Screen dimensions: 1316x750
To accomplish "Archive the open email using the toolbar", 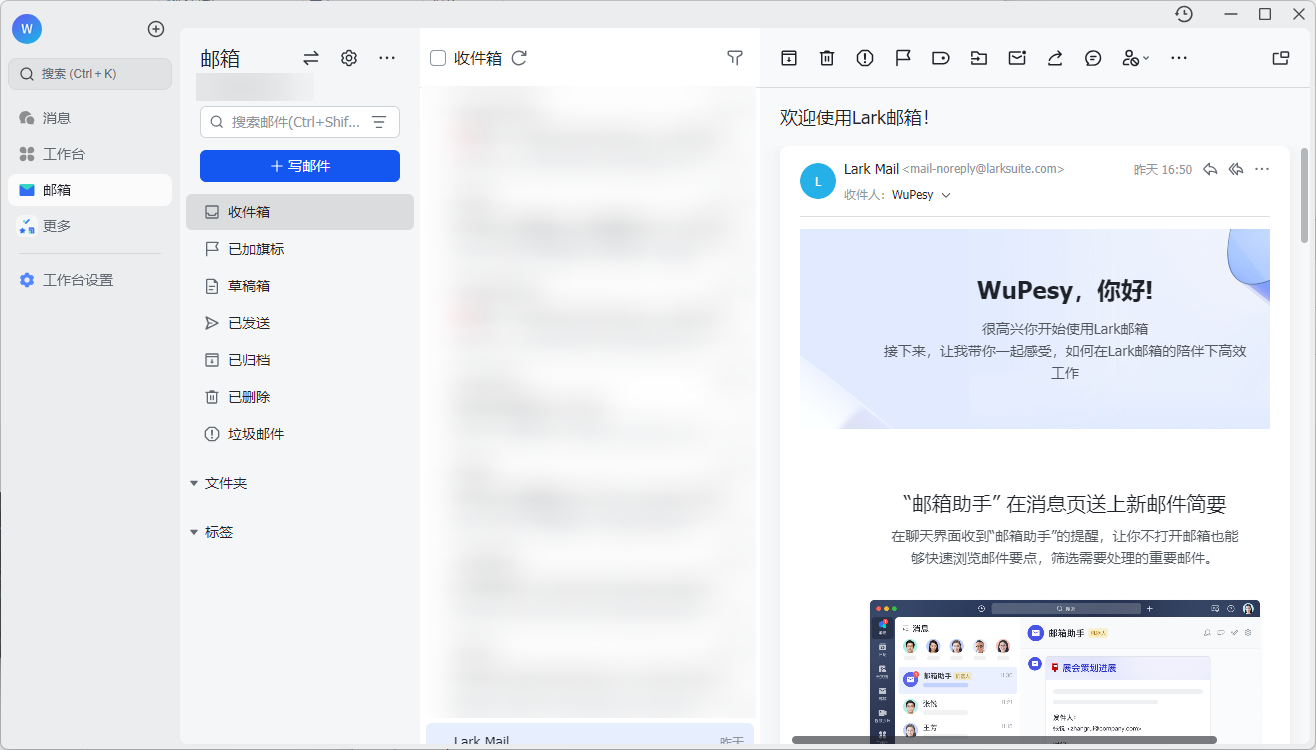I will [x=789, y=58].
